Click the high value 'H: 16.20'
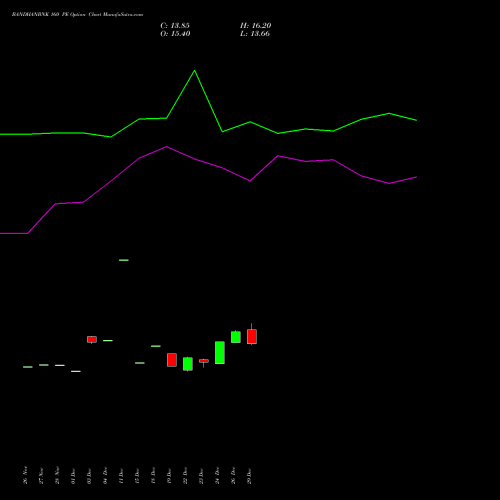 tap(256, 26)
